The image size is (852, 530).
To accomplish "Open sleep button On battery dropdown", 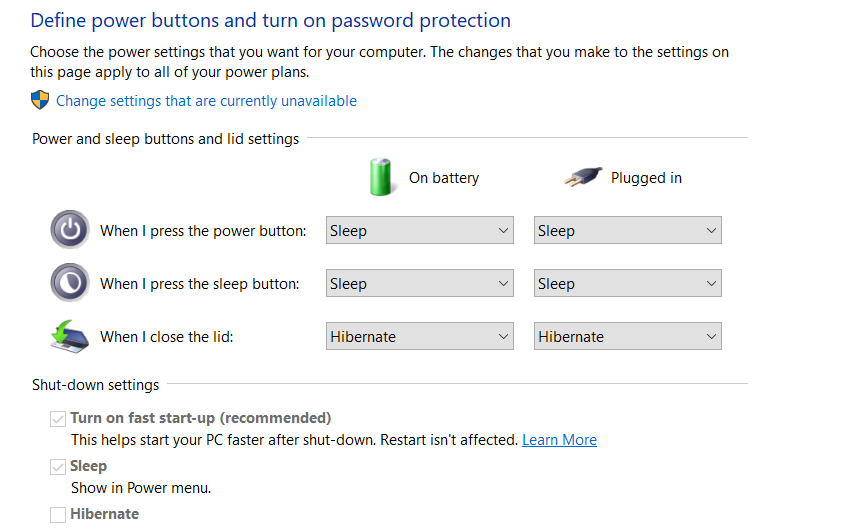I will coord(420,284).
